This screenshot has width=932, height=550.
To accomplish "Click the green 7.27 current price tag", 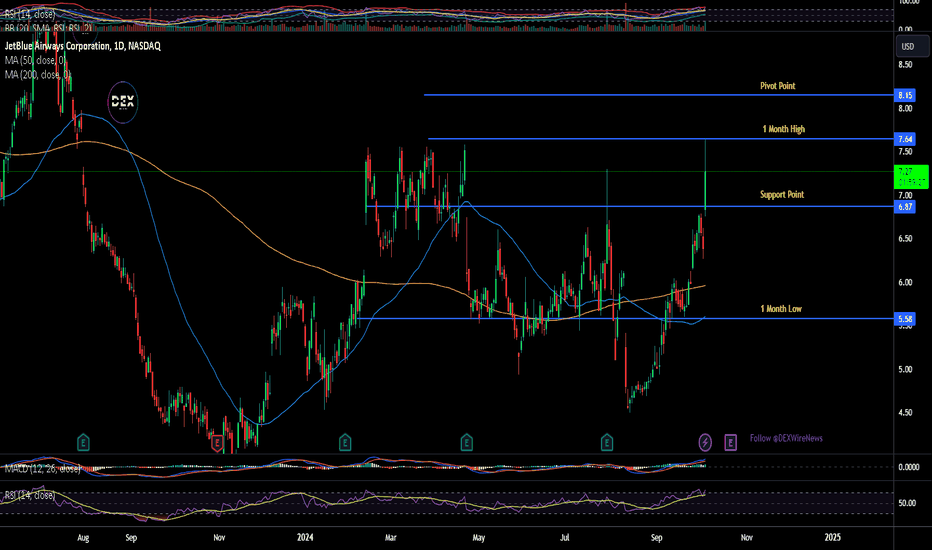I will point(911,177).
